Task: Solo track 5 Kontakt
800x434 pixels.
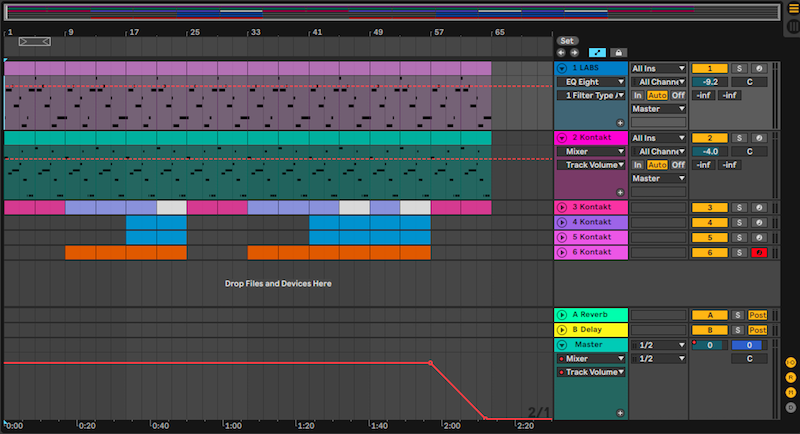Action: [x=739, y=238]
